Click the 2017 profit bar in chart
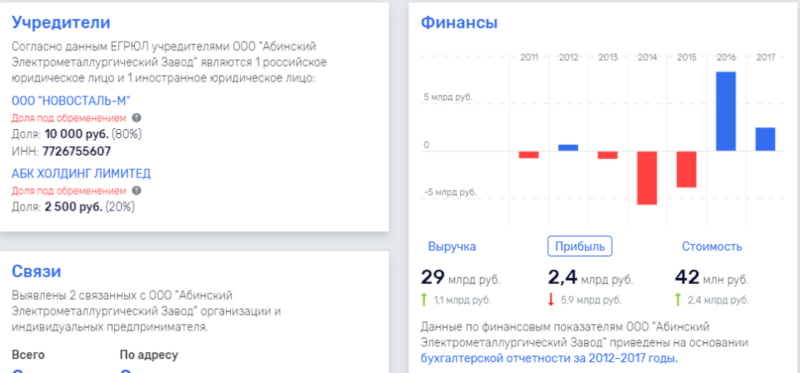Viewport: 800px width, 373px height. pyautogui.click(x=765, y=139)
